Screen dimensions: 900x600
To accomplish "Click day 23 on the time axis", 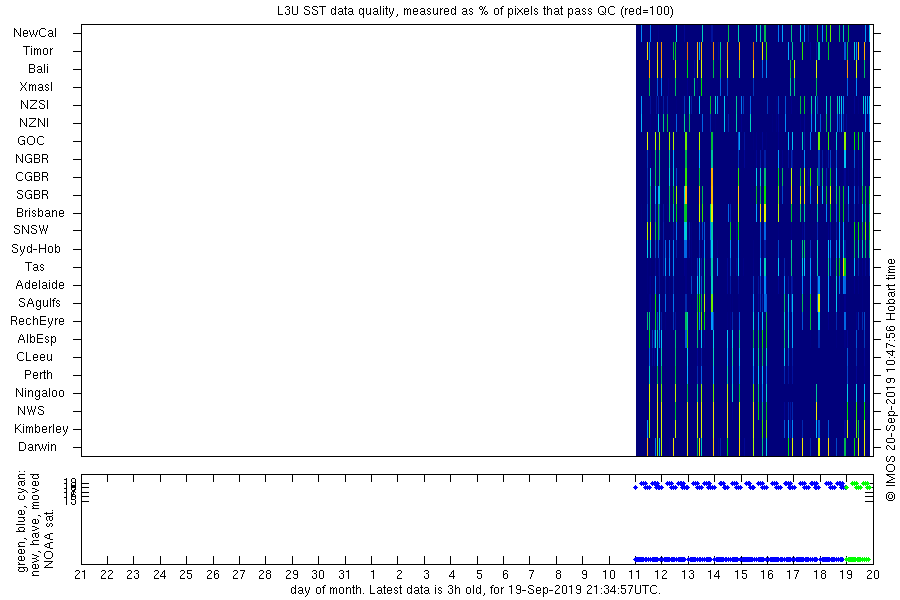I will (x=133, y=575).
